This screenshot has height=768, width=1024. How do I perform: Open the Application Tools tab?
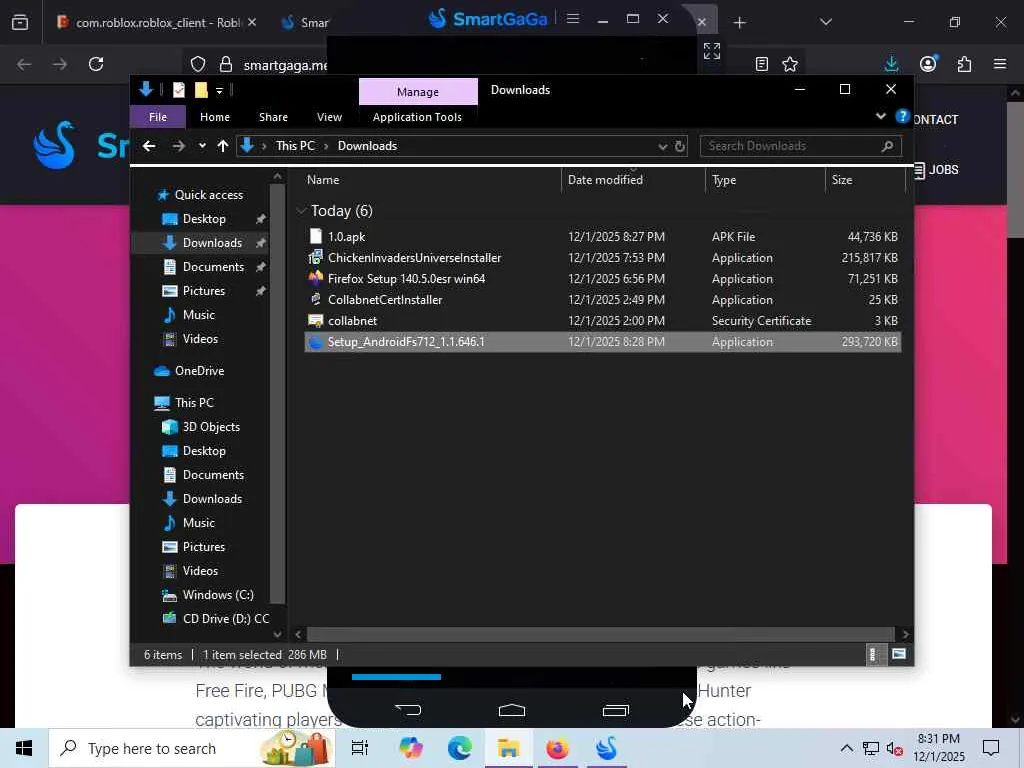tap(417, 117)
